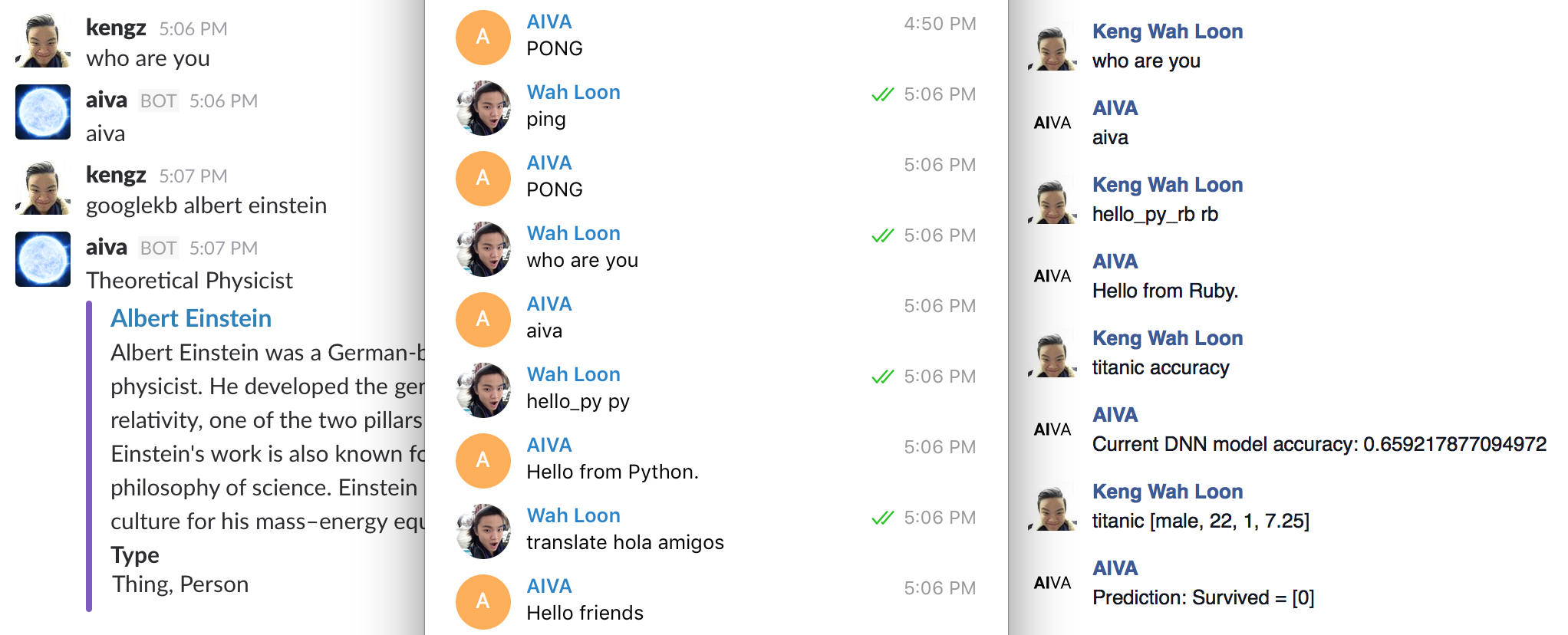
Task: Click Keng Wah Loon's avatar beside 'titanic accuracy'
Action: 1052,354
